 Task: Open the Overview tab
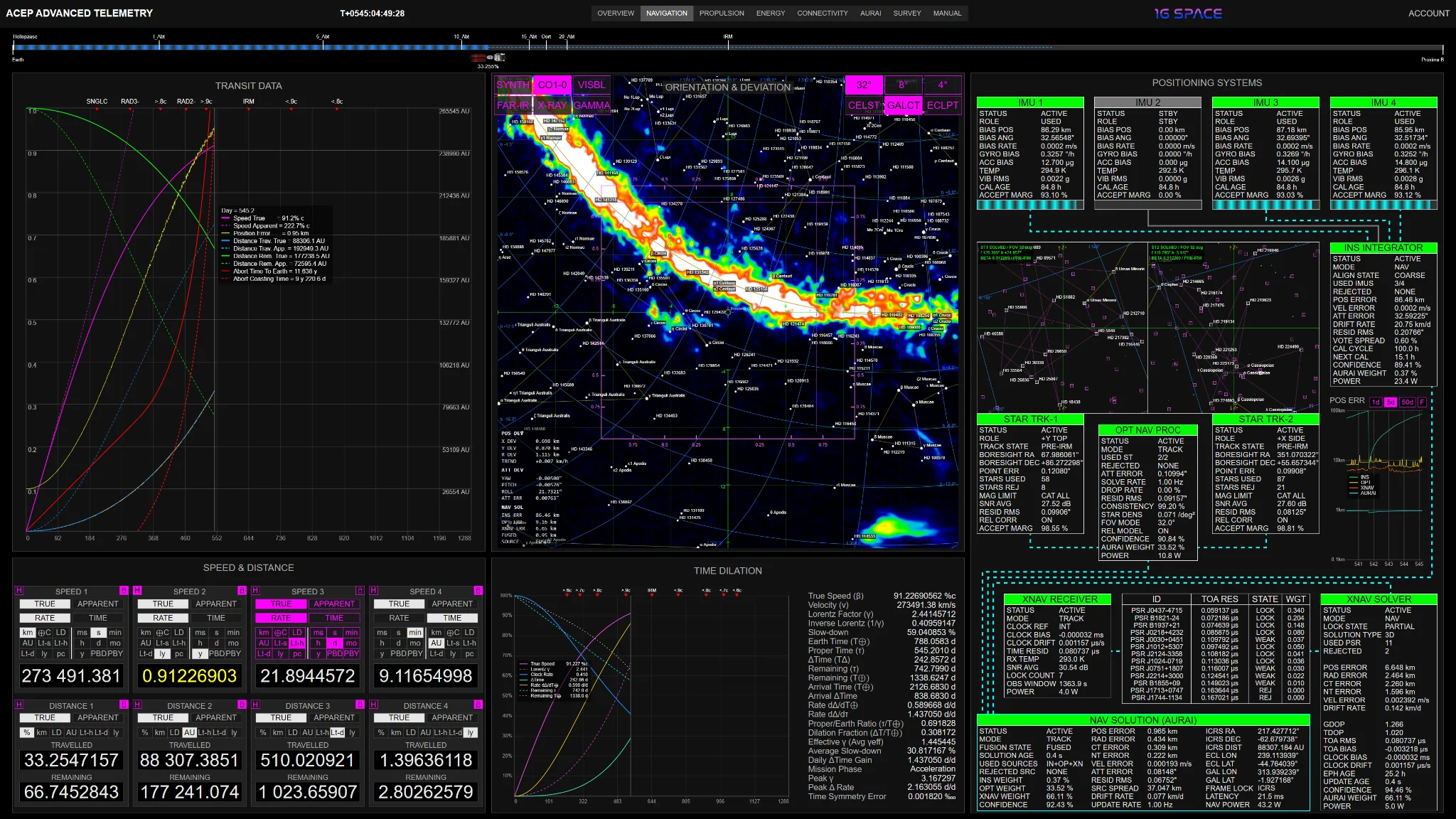[x=616, y=14]
